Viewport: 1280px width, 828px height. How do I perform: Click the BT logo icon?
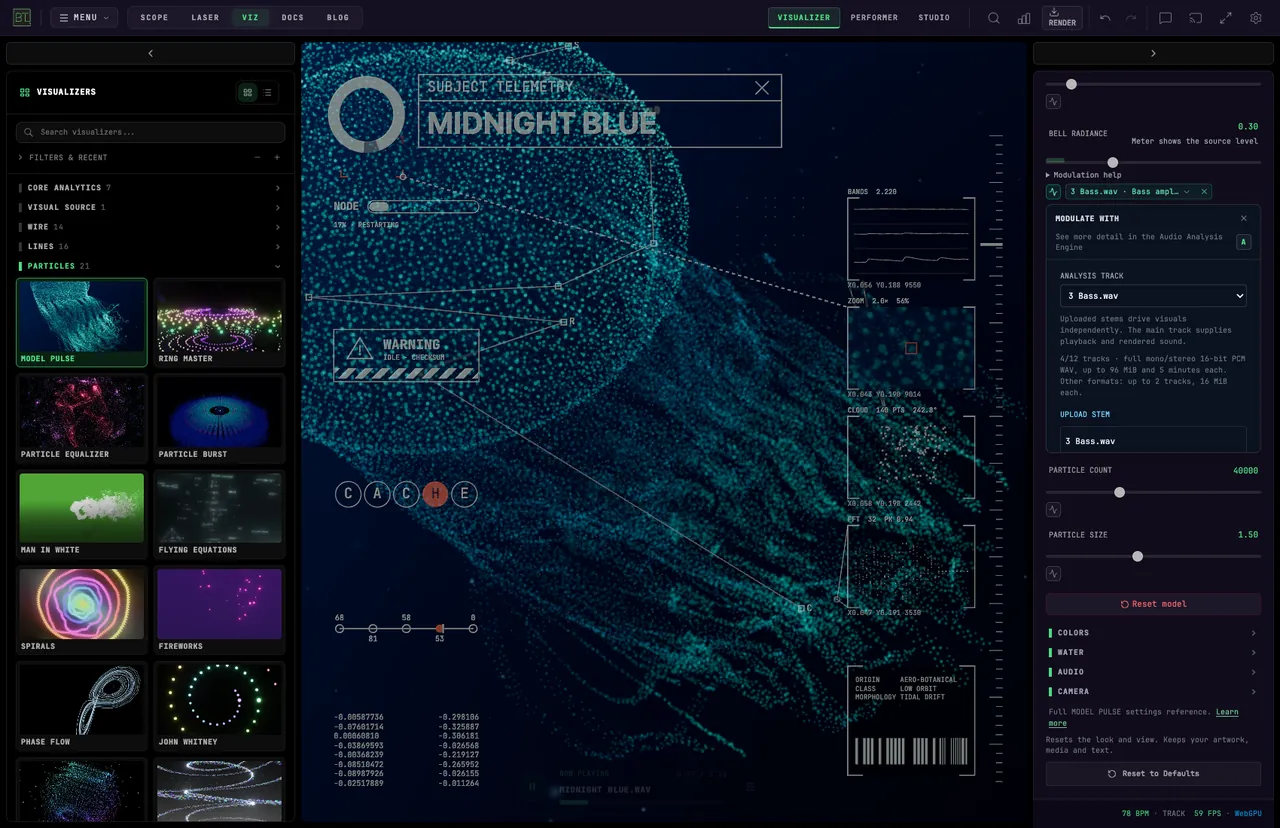click(x=21, y=17)
